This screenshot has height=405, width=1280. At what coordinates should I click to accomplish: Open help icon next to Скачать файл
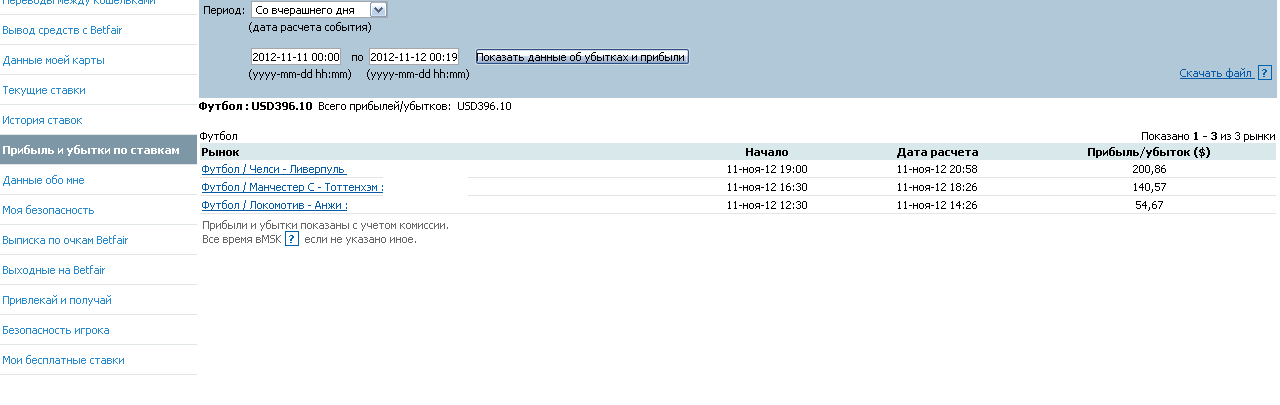pos(1265,73)
